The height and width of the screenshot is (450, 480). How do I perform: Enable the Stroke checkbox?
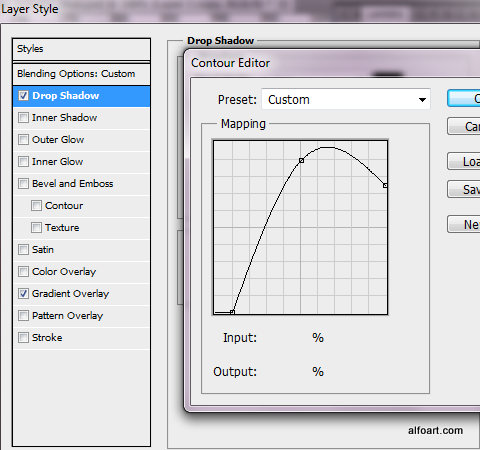tap(23, 338)
